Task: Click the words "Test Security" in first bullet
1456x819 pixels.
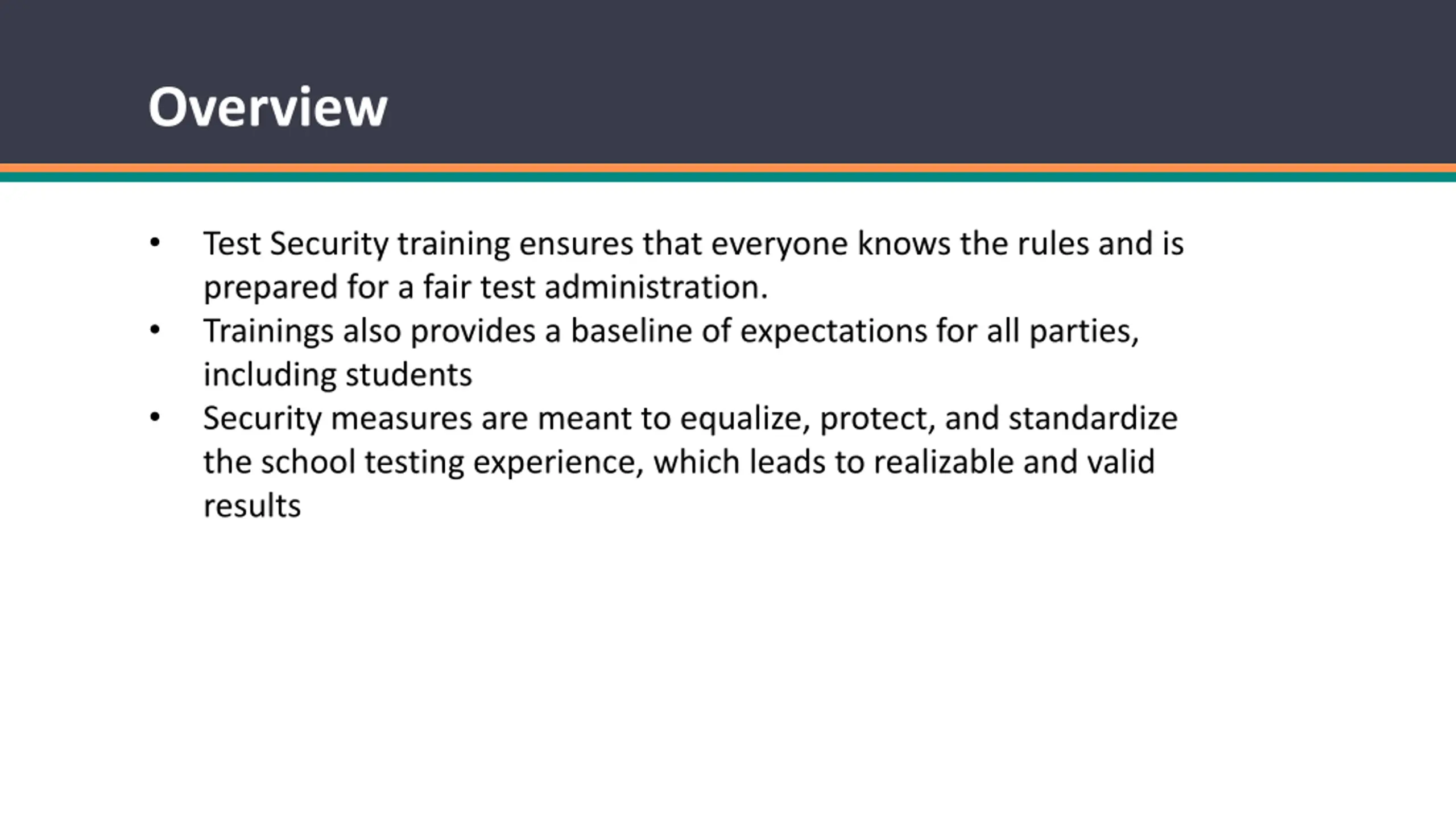Action: click(x=296, y=245)
